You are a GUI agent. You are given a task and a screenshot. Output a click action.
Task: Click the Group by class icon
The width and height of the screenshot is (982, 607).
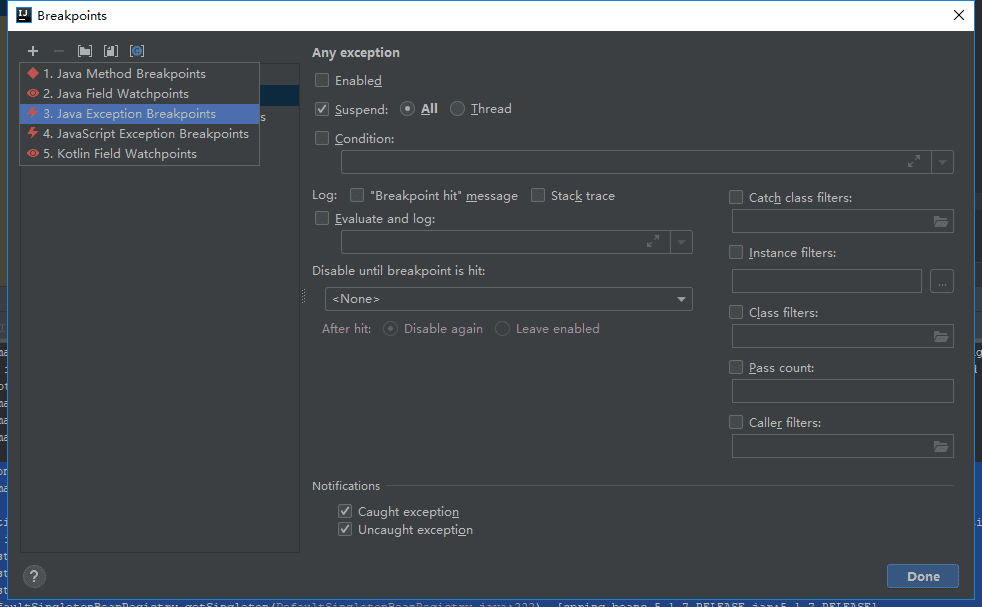pyautogui.click(x=137, y=51)
